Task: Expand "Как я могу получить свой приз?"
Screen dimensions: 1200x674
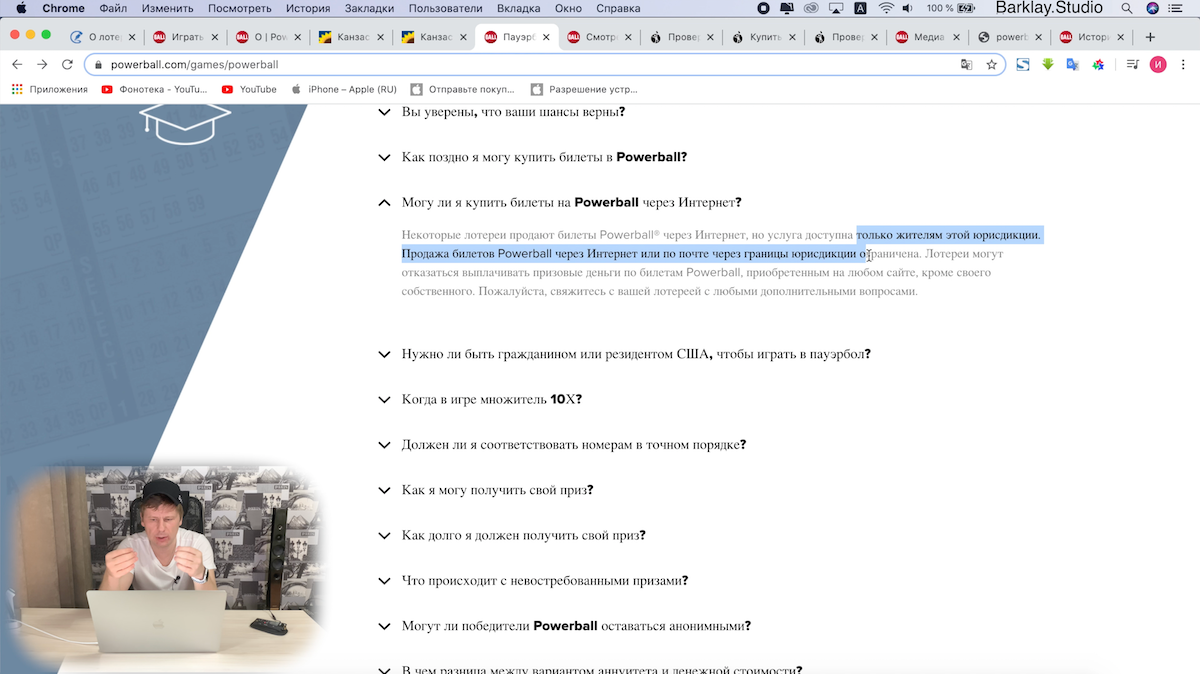Action: click(485, 490)
